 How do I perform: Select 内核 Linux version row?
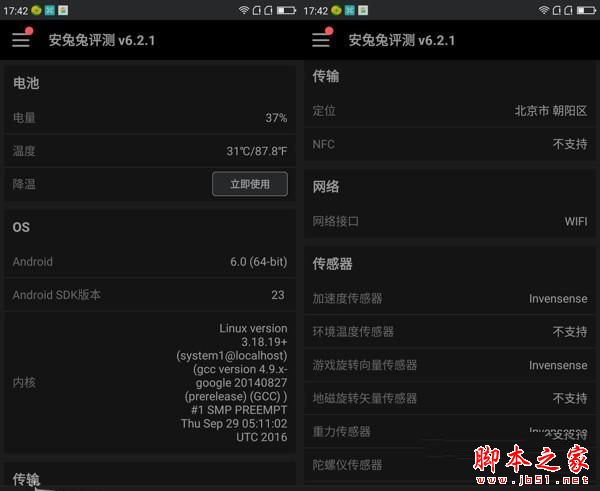[150, 382]
